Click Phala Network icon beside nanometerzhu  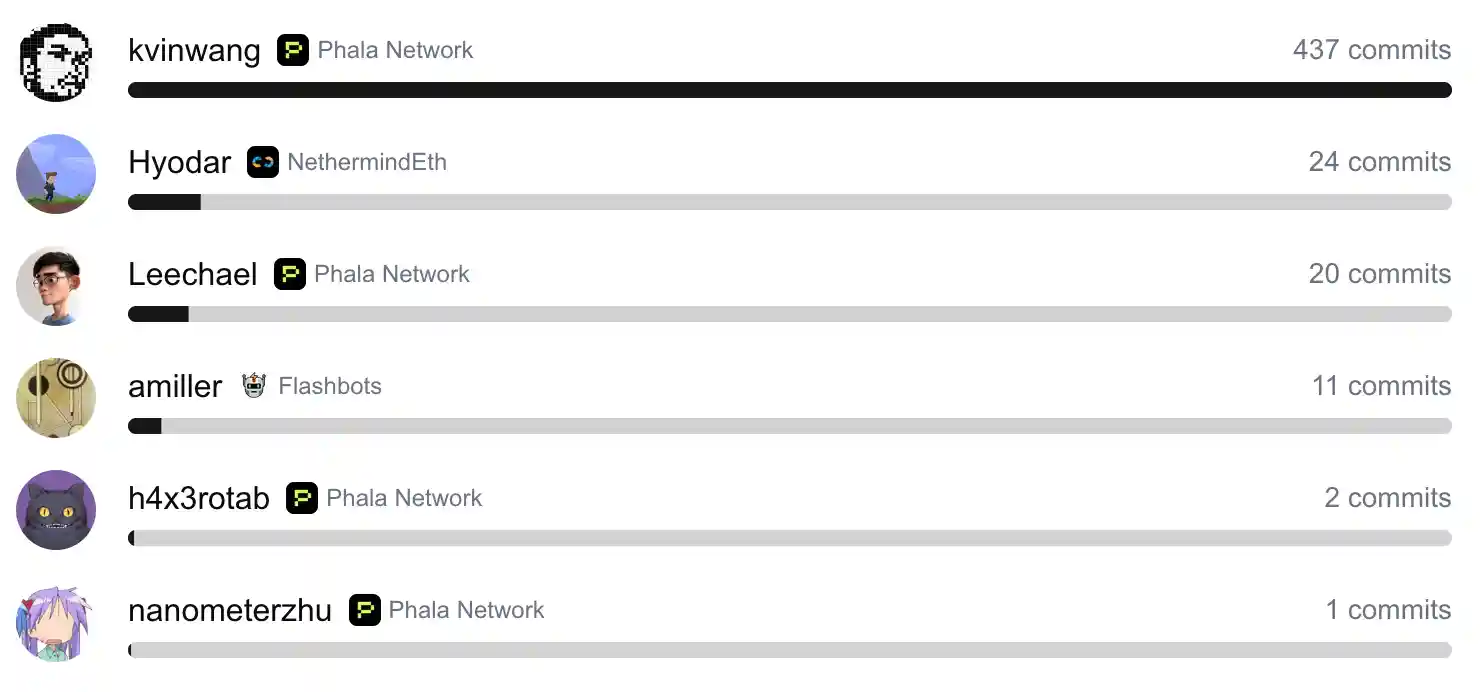coord(365,610)
